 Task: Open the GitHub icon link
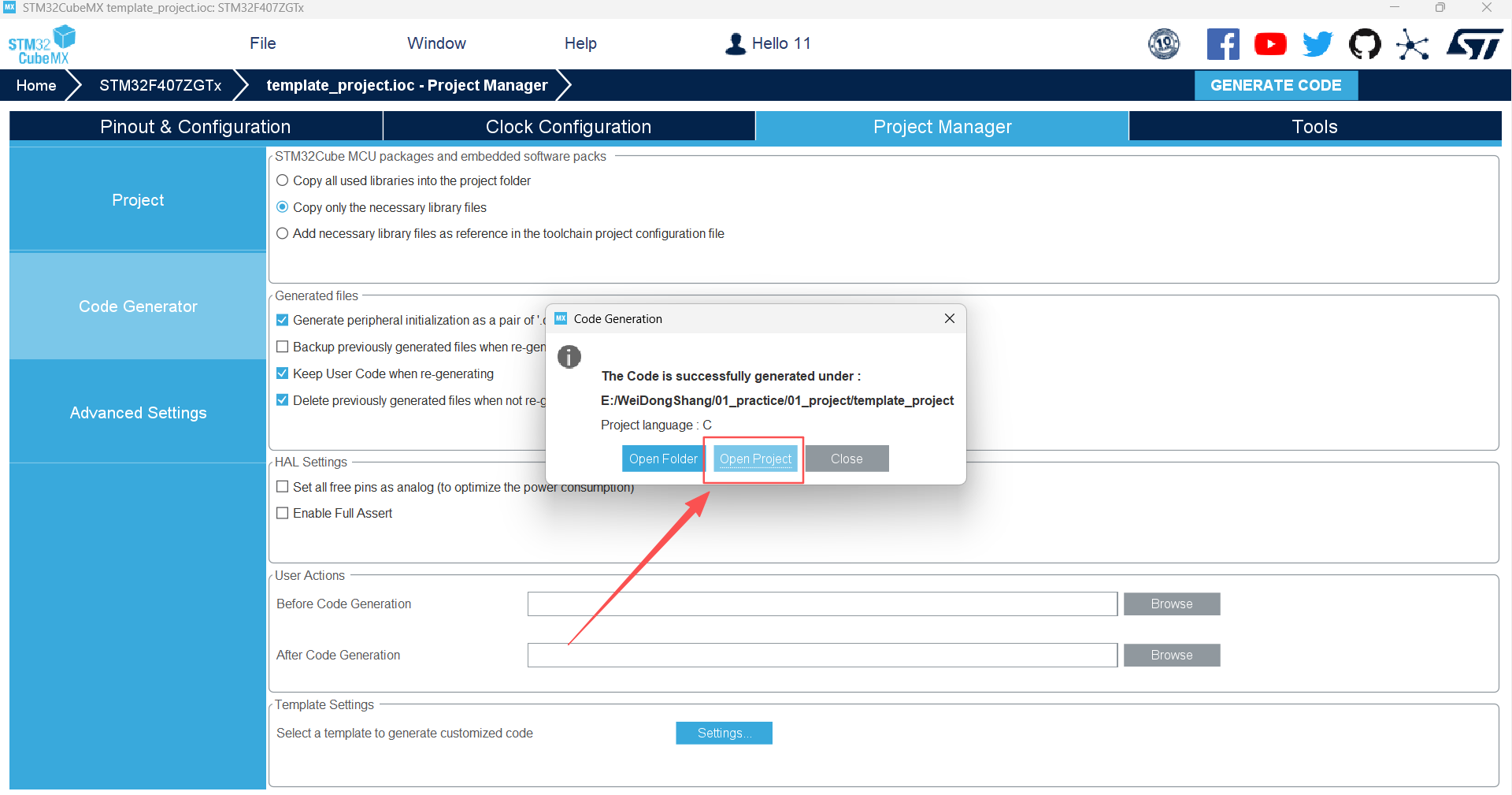[x=1365, y=44]
